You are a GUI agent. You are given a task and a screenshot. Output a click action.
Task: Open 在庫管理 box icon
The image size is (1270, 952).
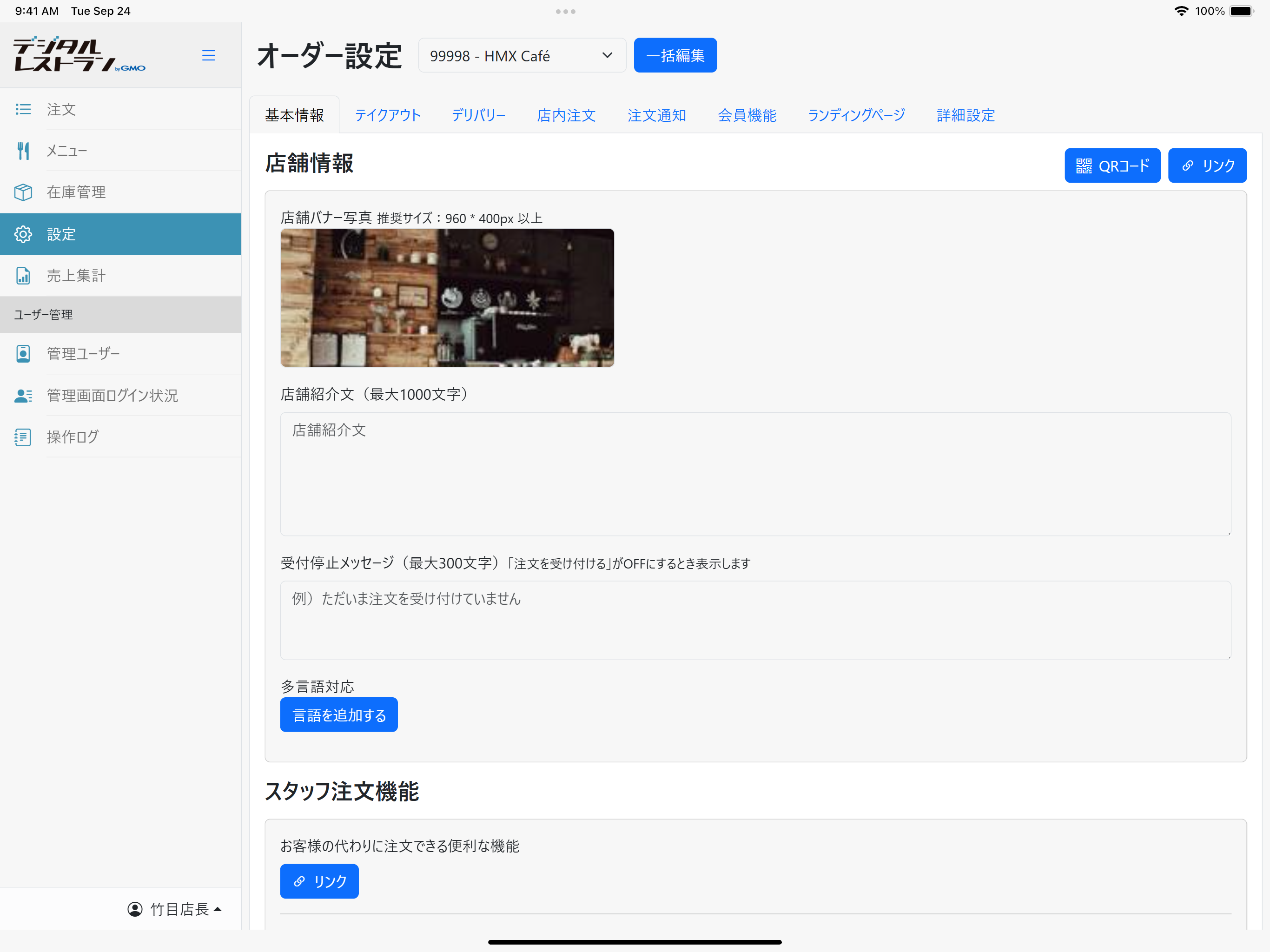(23, 192)
